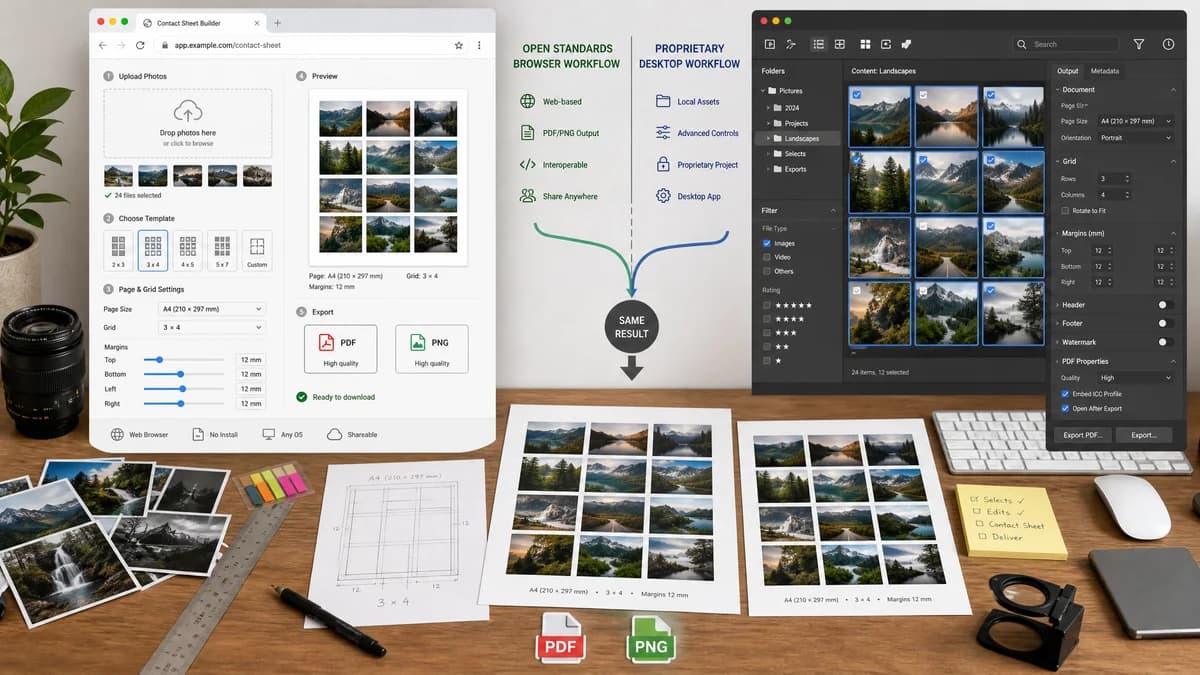Select the list view icon in desktop toolbar
1200x675 pixels.
[x=819, y=44]
